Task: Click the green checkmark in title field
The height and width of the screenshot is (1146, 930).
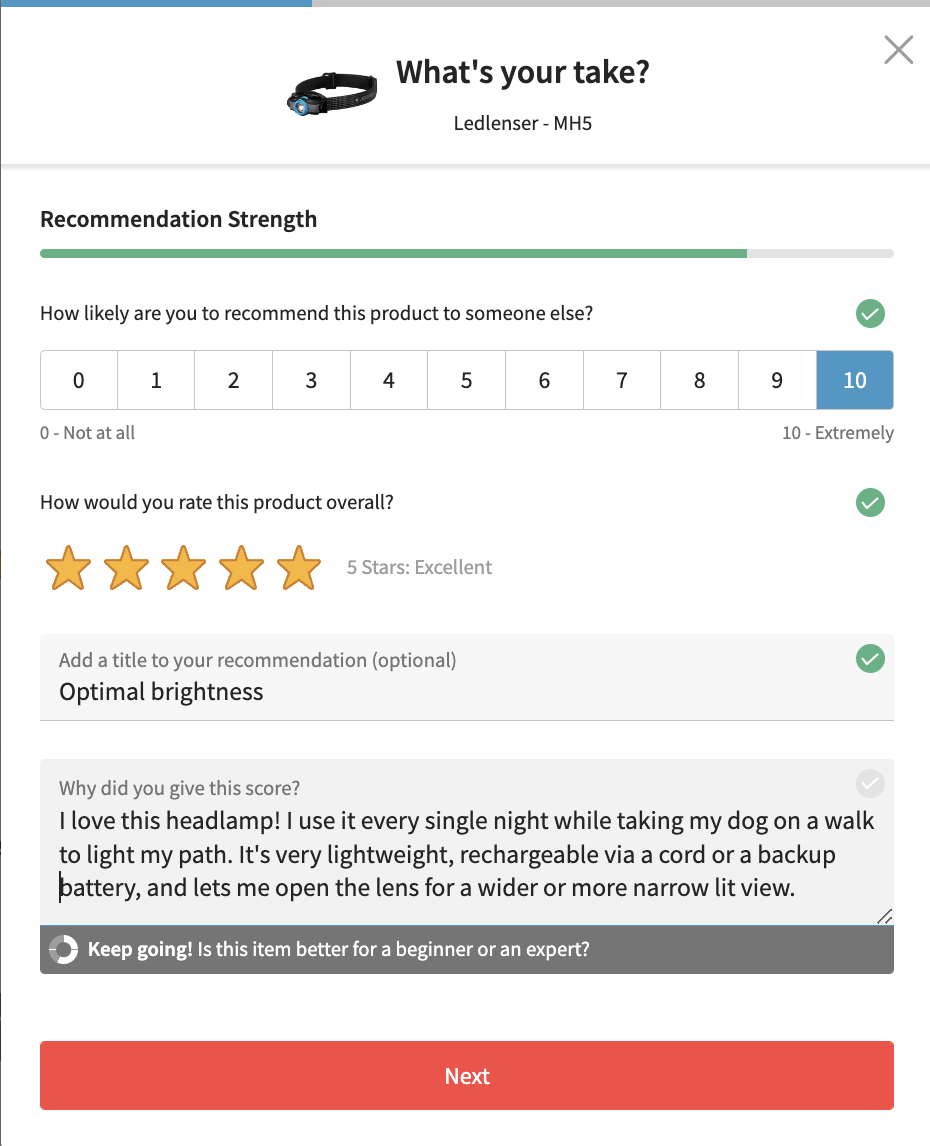Action: [x=870, y=659]
